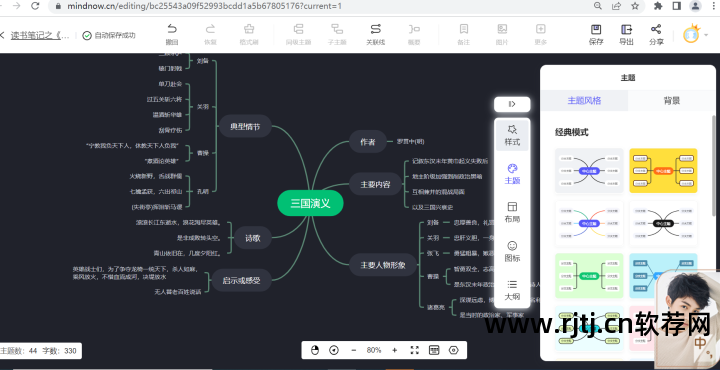
Task: Zoom in with the plus button
Action: click(x=394, y=350)
